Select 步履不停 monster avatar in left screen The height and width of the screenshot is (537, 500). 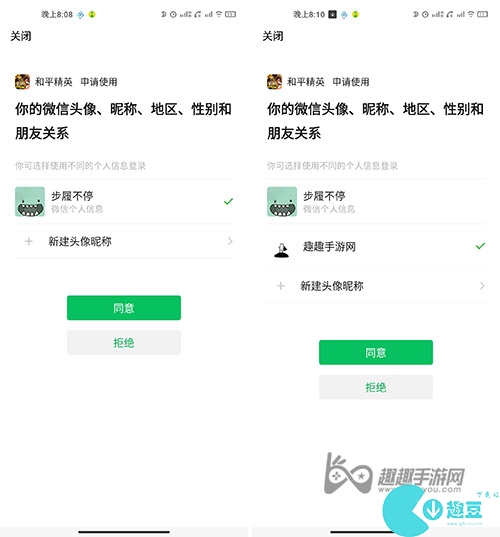pyautogui.click(x=30, y=201)
